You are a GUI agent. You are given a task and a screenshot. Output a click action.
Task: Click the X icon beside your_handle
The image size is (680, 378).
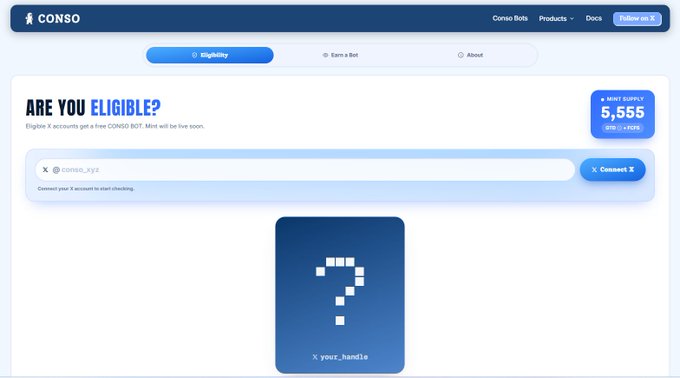[x=315, y=357]
